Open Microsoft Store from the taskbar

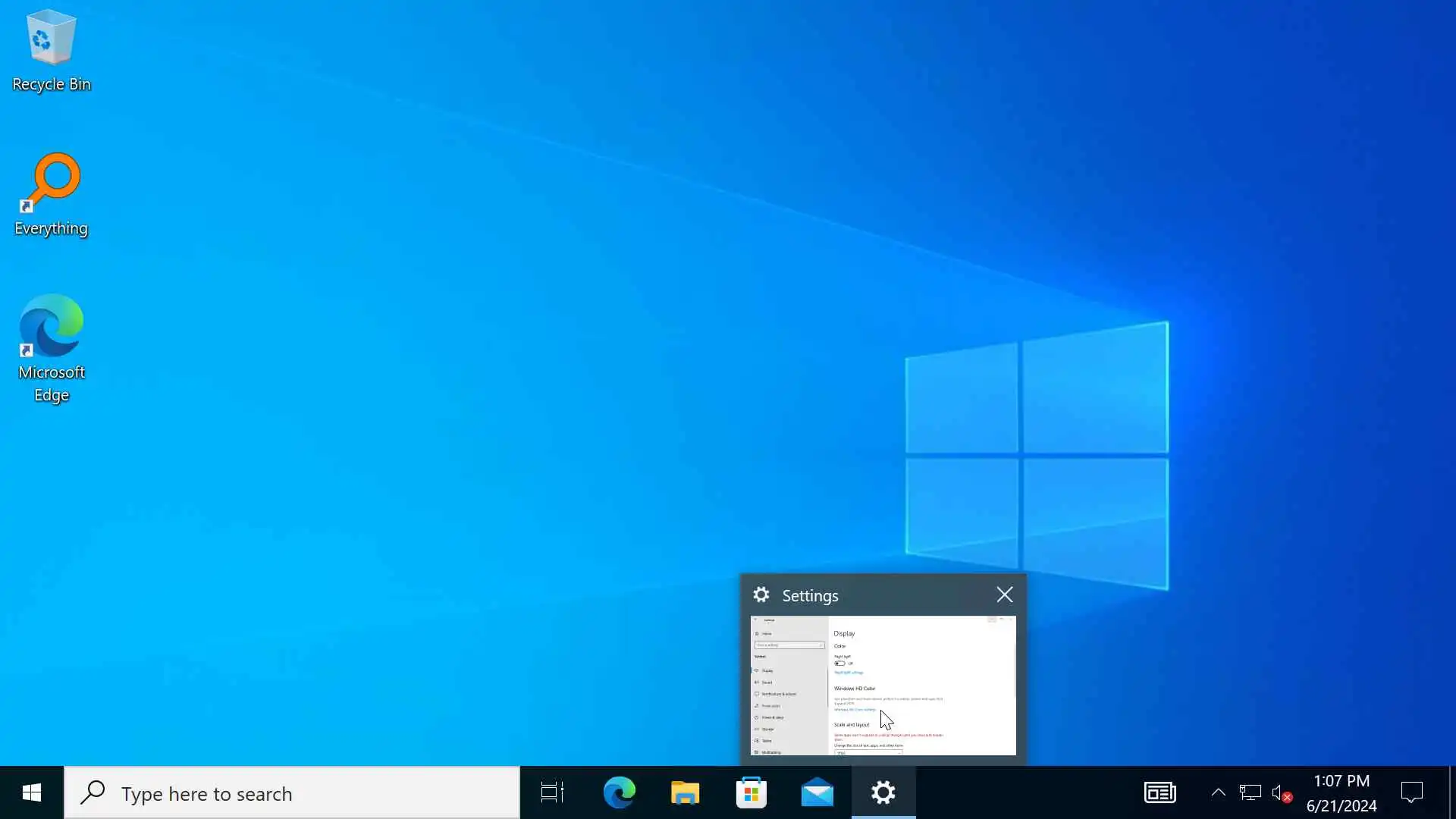pyautogui.click(x=751, y=792)
